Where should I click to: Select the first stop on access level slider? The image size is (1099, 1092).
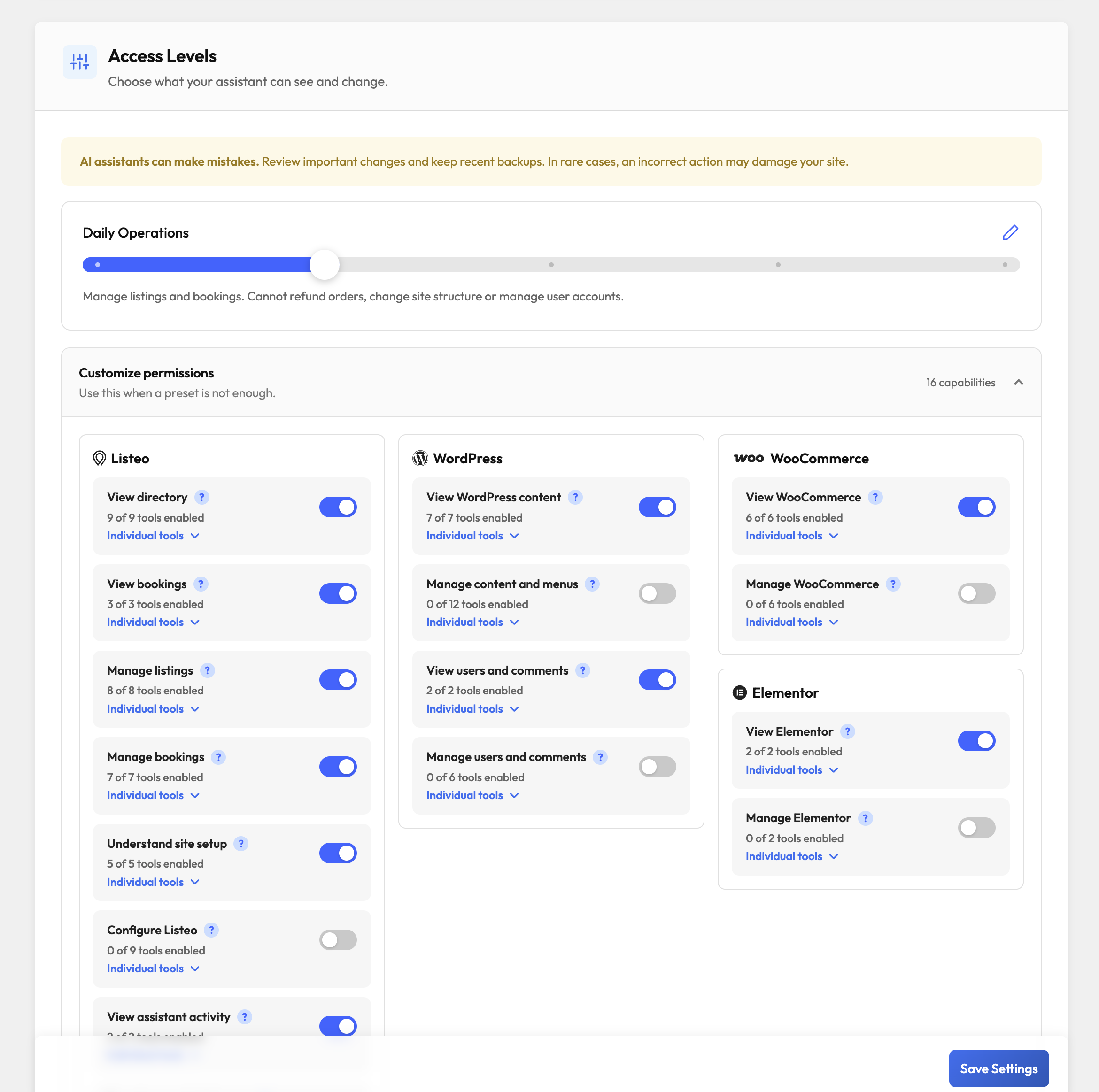98,264
